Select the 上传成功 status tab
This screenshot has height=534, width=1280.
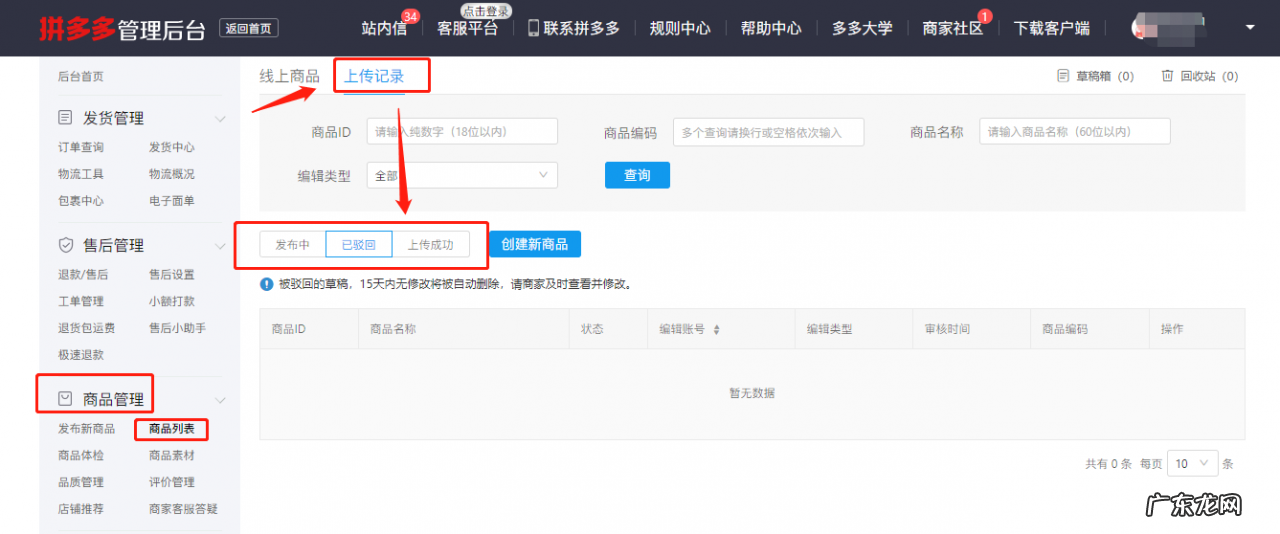click(x=430, y=245)
